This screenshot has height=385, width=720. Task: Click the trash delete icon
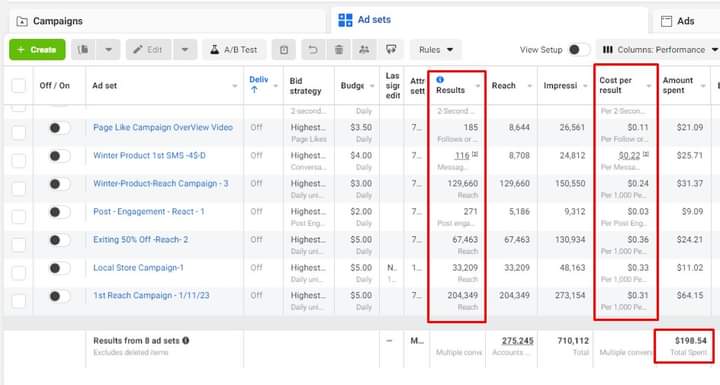click(339, 50)
